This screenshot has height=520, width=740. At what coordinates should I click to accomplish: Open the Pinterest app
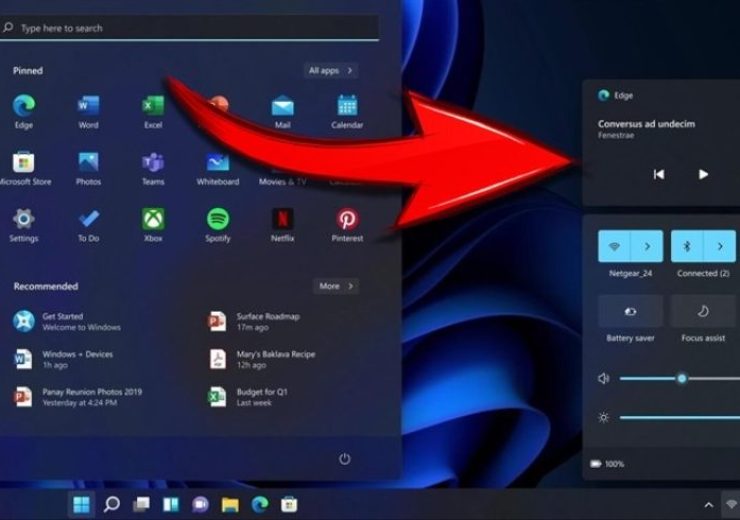click(x=347, y=225)
